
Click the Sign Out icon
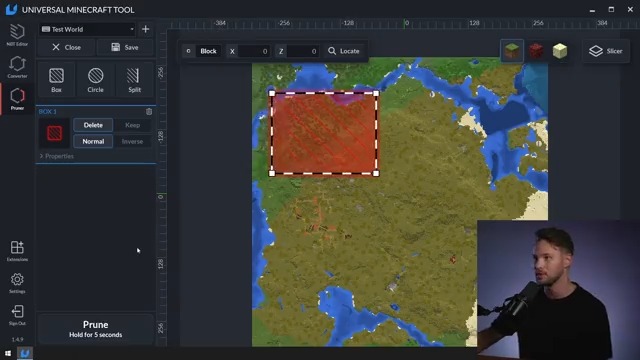click(17, 315)
